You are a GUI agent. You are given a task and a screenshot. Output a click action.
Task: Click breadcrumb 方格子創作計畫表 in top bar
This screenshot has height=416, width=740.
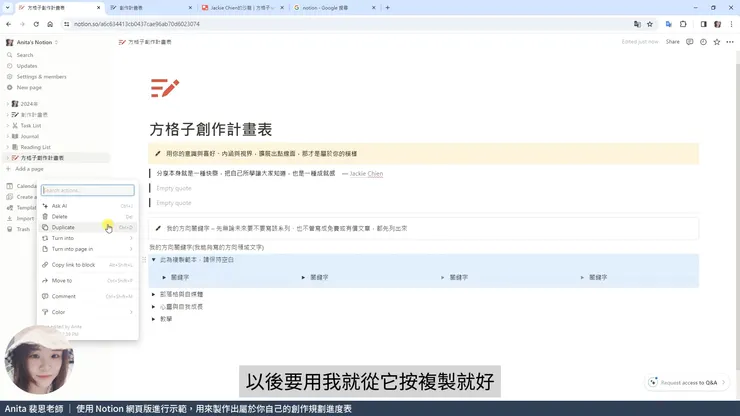[145, 42]
